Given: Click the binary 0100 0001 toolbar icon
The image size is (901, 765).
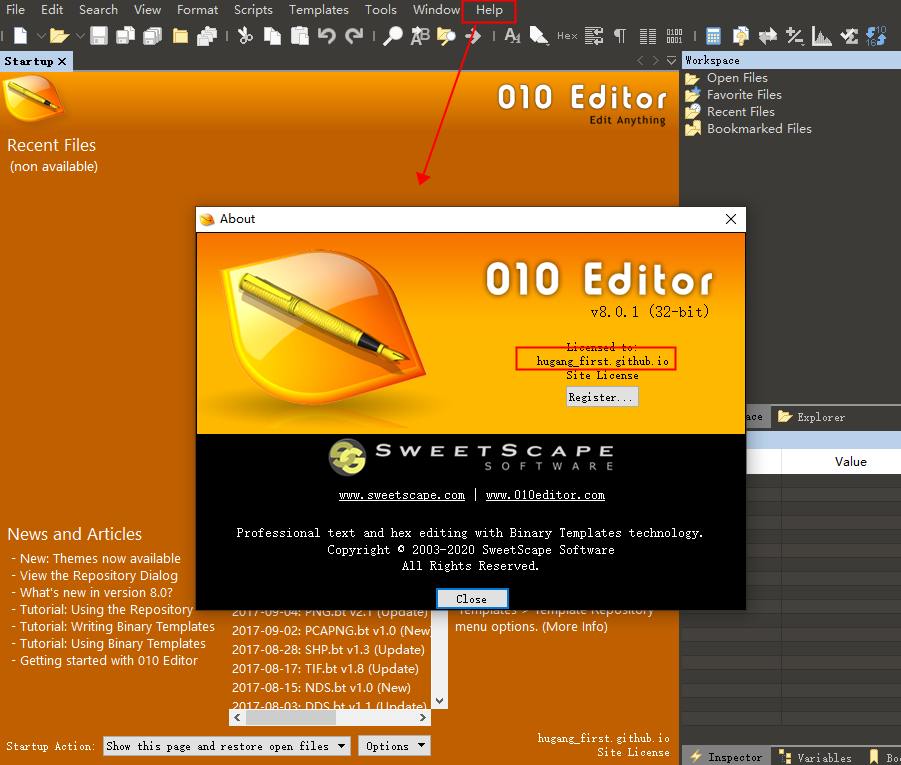Looking at the screenshot, I should click(675, 36).
